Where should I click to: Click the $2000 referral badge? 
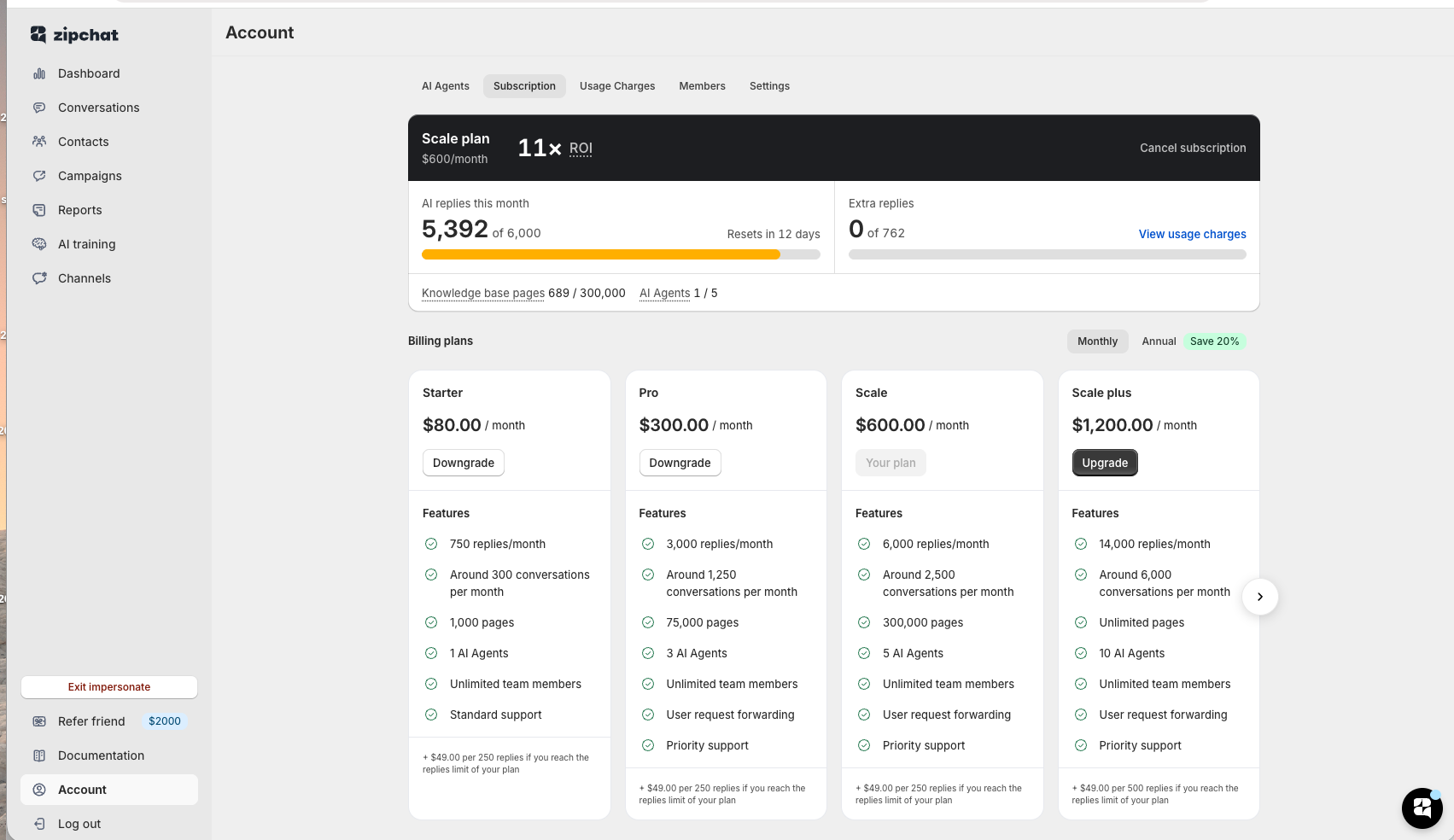pyautogui.click(x=165, y=721)
